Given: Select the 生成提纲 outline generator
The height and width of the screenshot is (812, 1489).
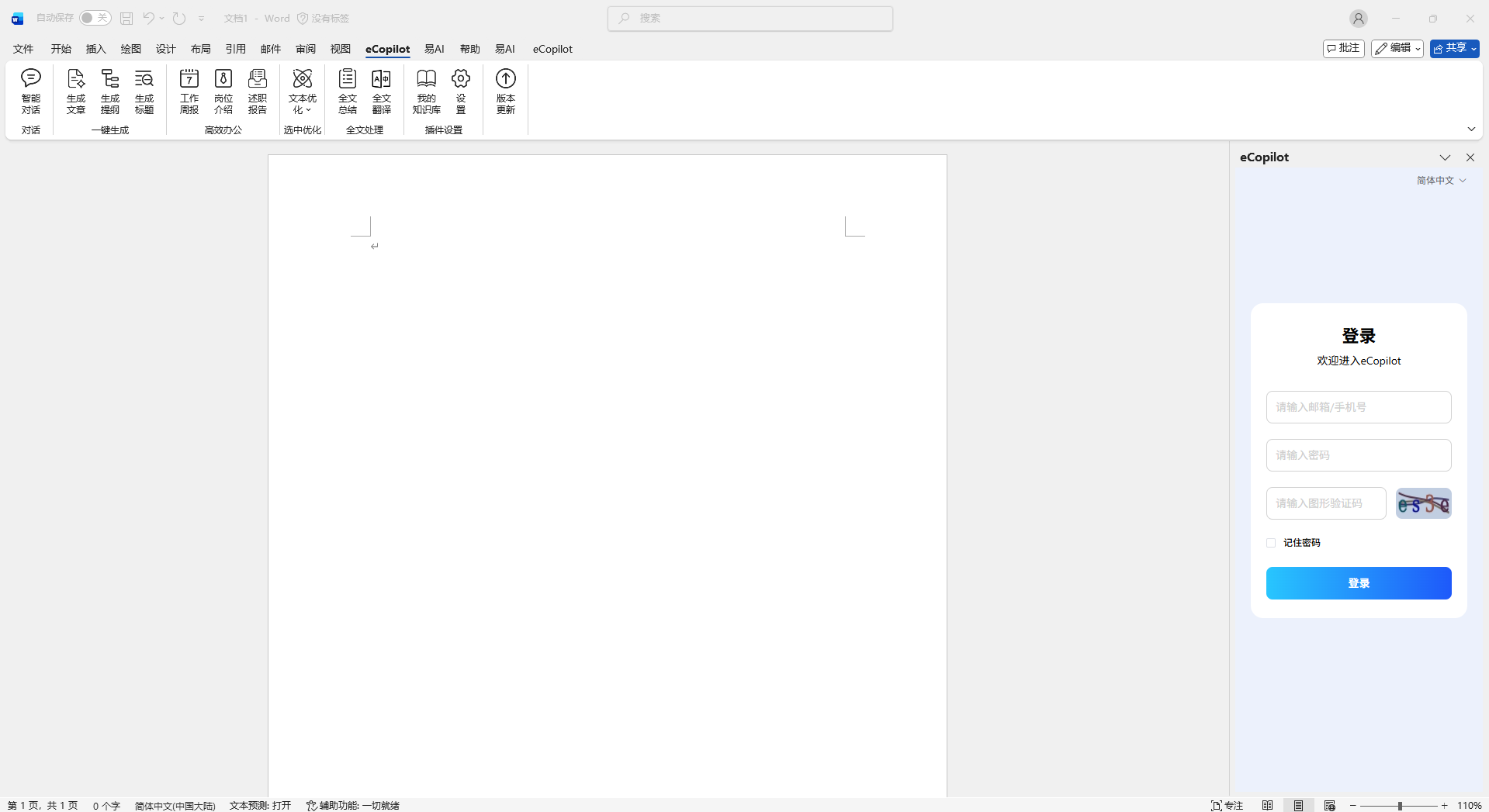Looking at the screenshot, I should [110, 91].
